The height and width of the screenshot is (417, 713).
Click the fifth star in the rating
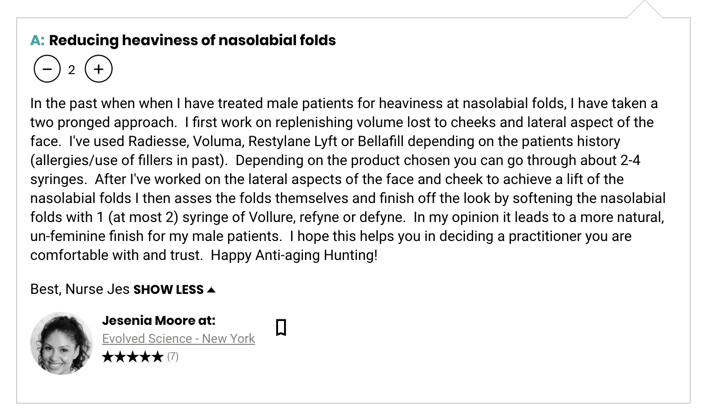click(x=157, y=357)
